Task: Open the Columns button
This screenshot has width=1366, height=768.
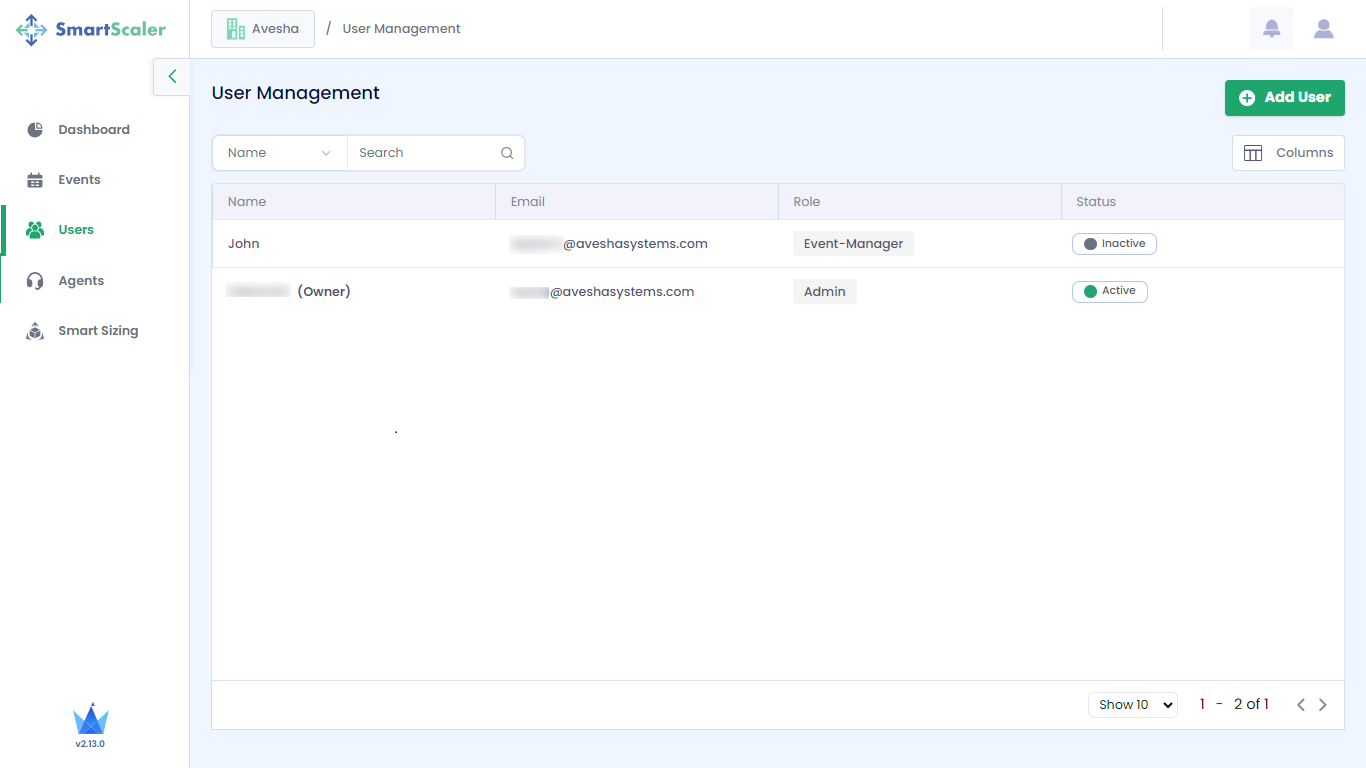Action: [x=1288, y=153]
